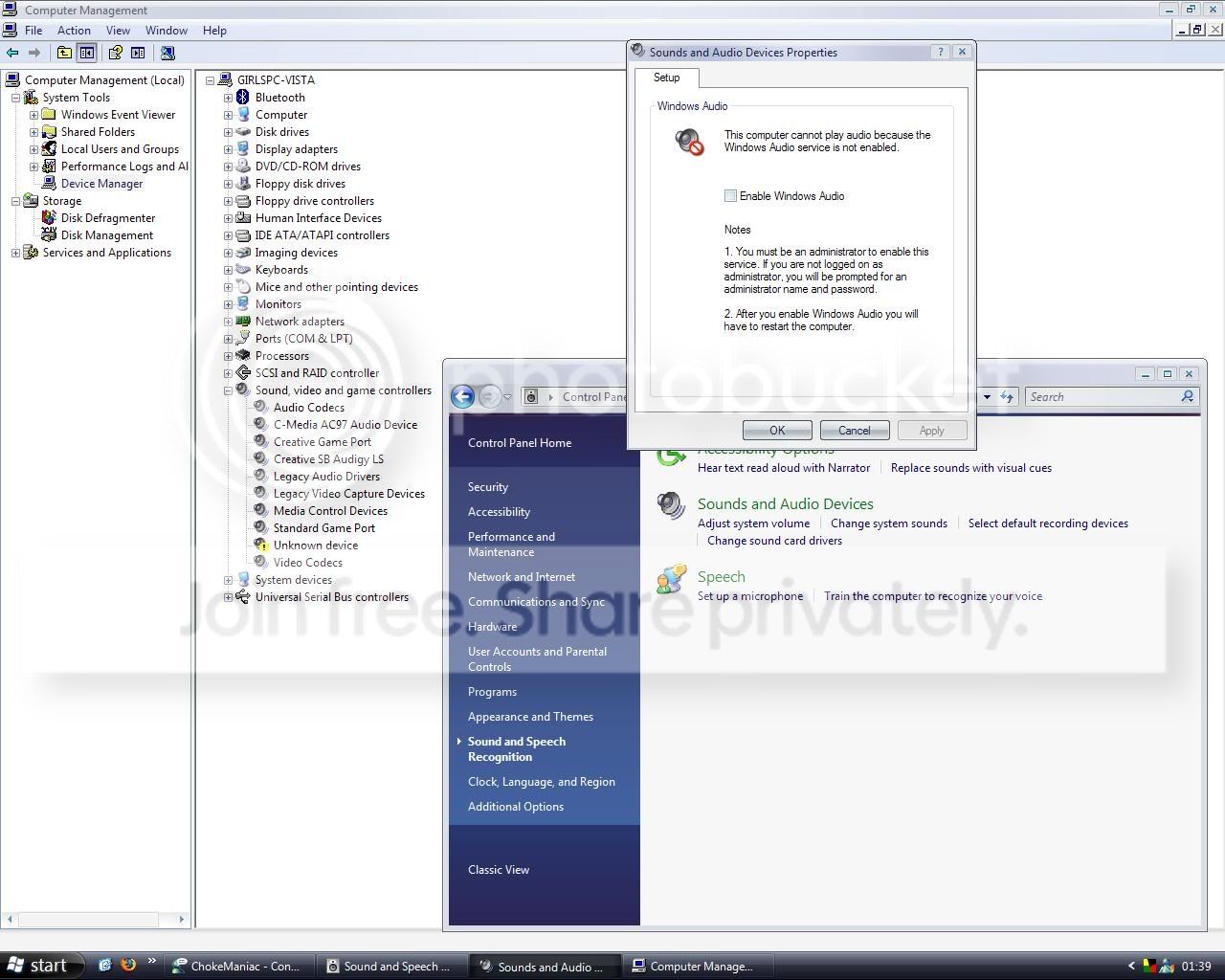Viewport: 1225px width, 980px height.
Task: Click the left pane horizontal scrollbar right arrow
Action: pyautogui.click(x=181, y=920)
